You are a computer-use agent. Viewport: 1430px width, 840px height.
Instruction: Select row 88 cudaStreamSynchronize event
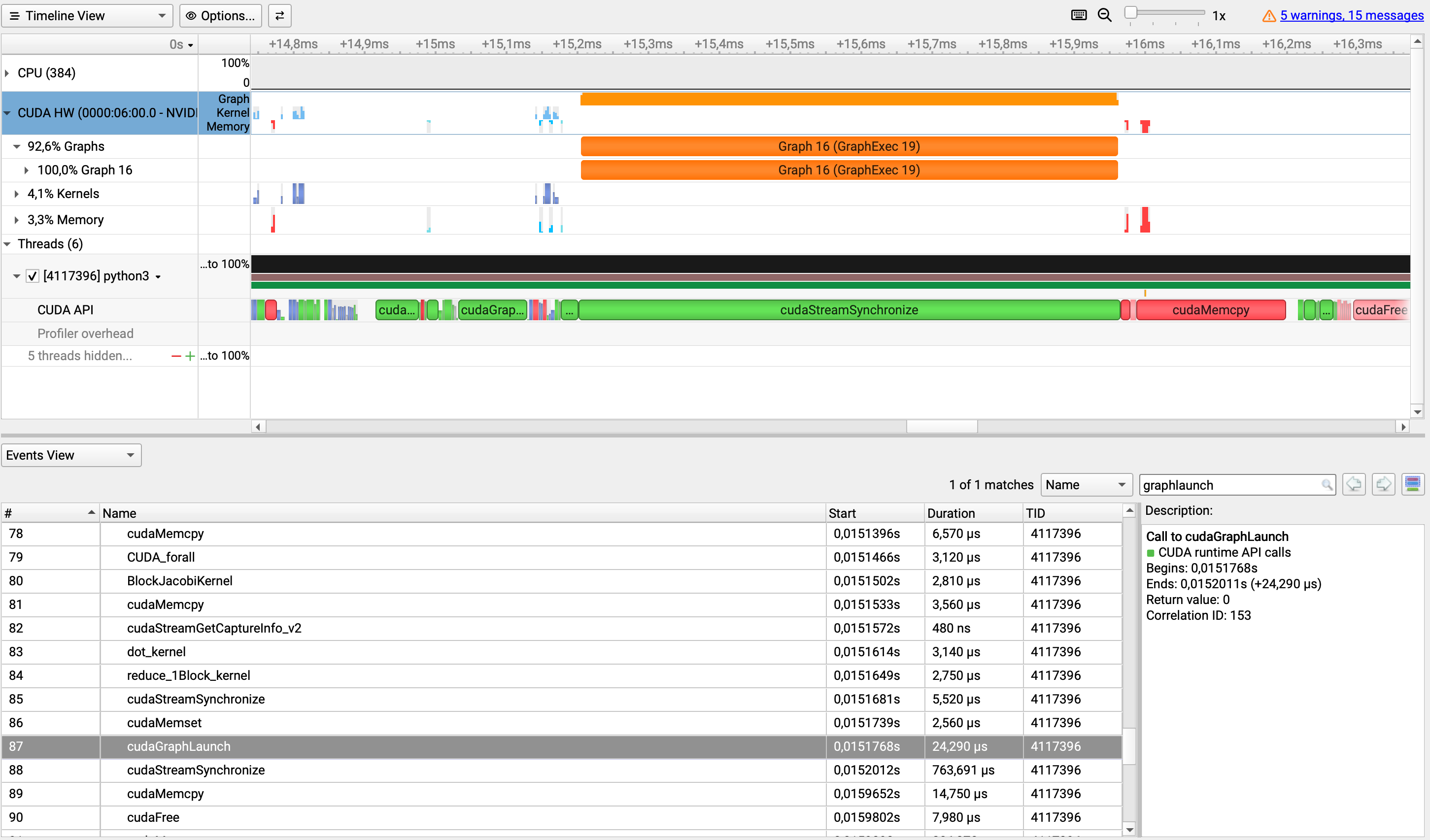(x=561, y=770)
